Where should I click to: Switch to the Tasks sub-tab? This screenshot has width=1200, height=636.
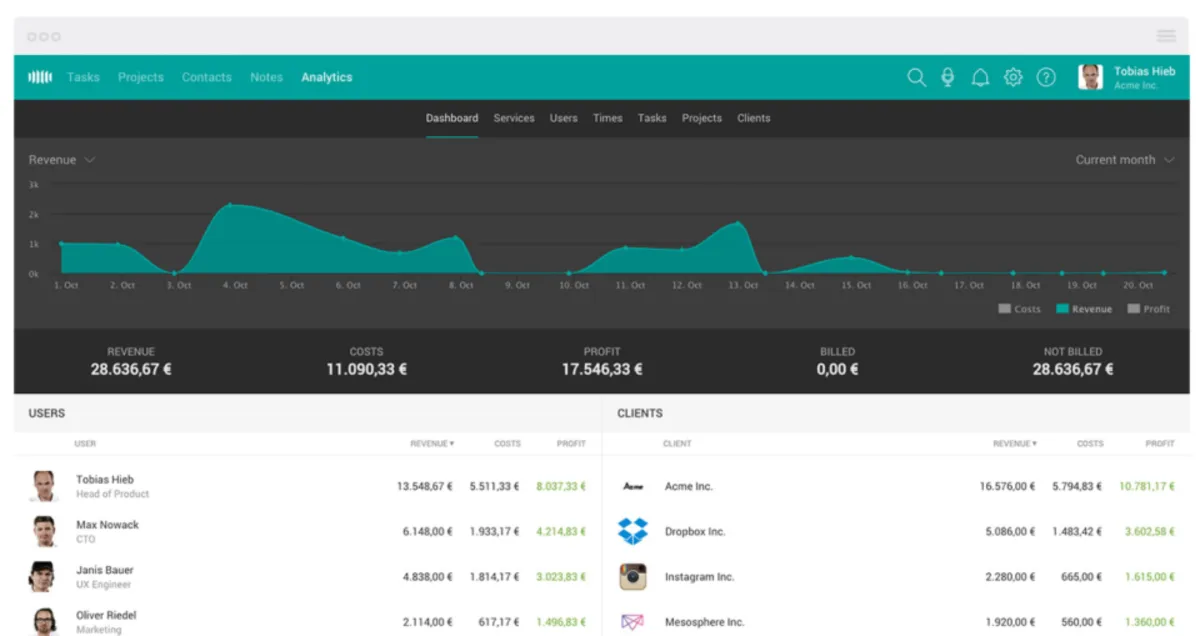pos(652,118)
